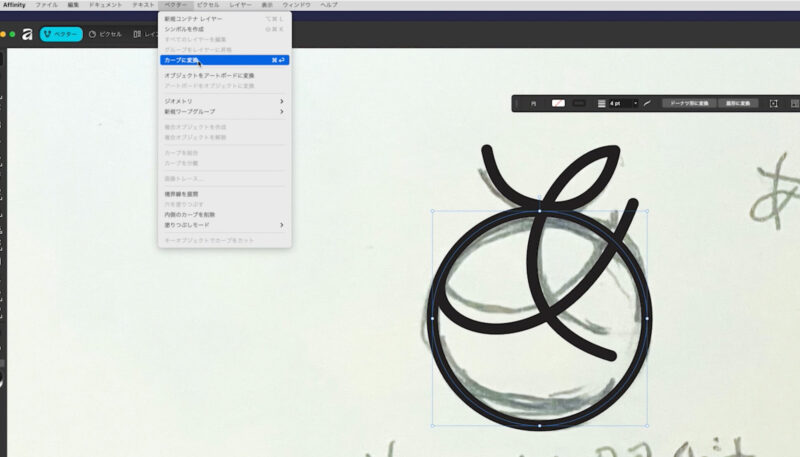800x457 pixels.
Task: Choose カーブに変換 in the ベクター menu
Action: [x=224, y=60]
